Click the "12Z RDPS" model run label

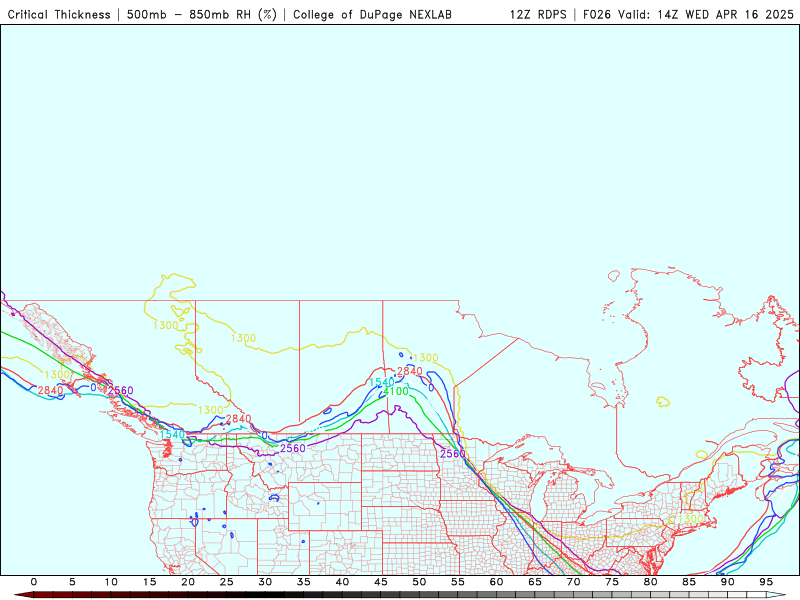click(x=538, y=14)
